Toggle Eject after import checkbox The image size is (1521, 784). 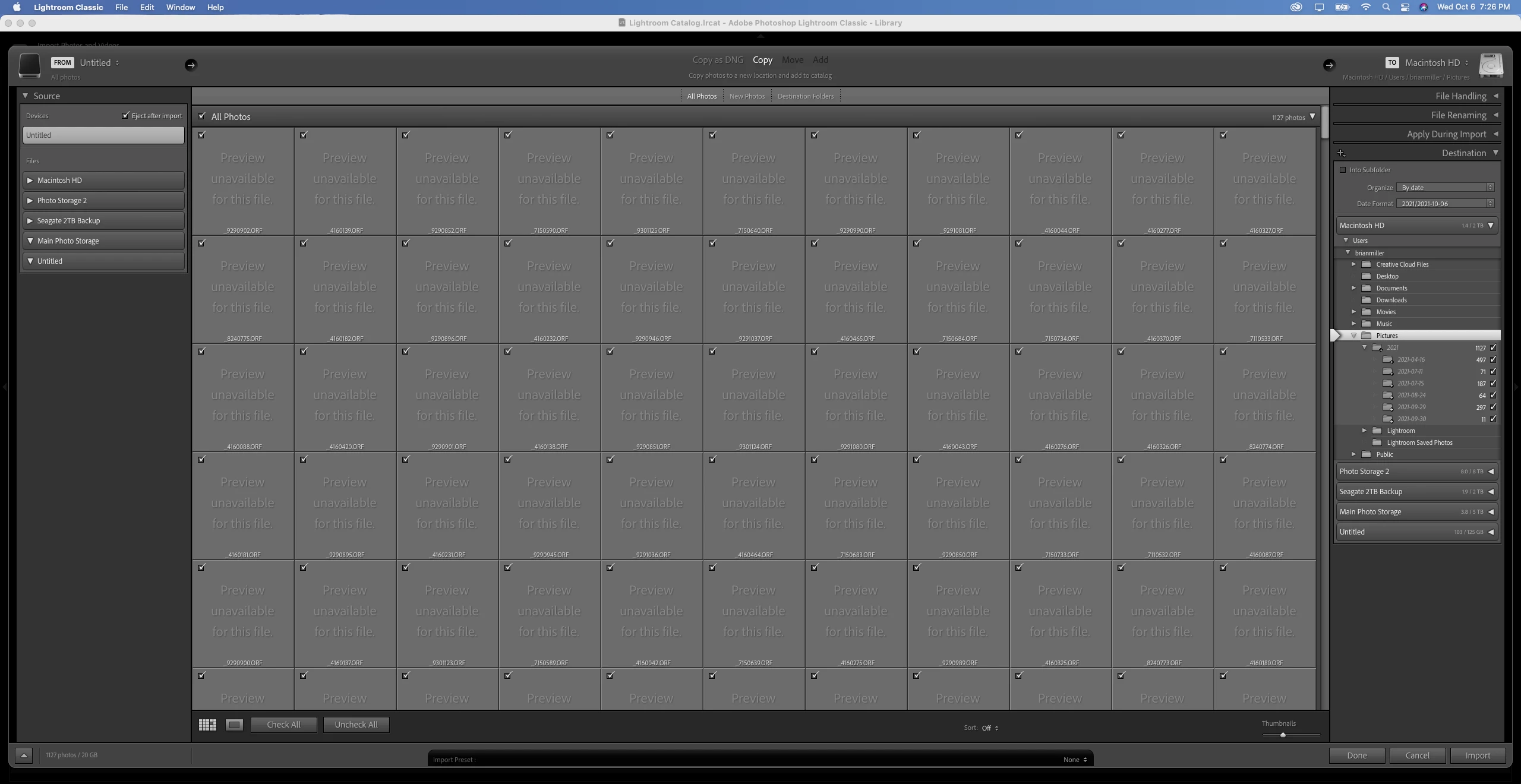tap(125, 115)
